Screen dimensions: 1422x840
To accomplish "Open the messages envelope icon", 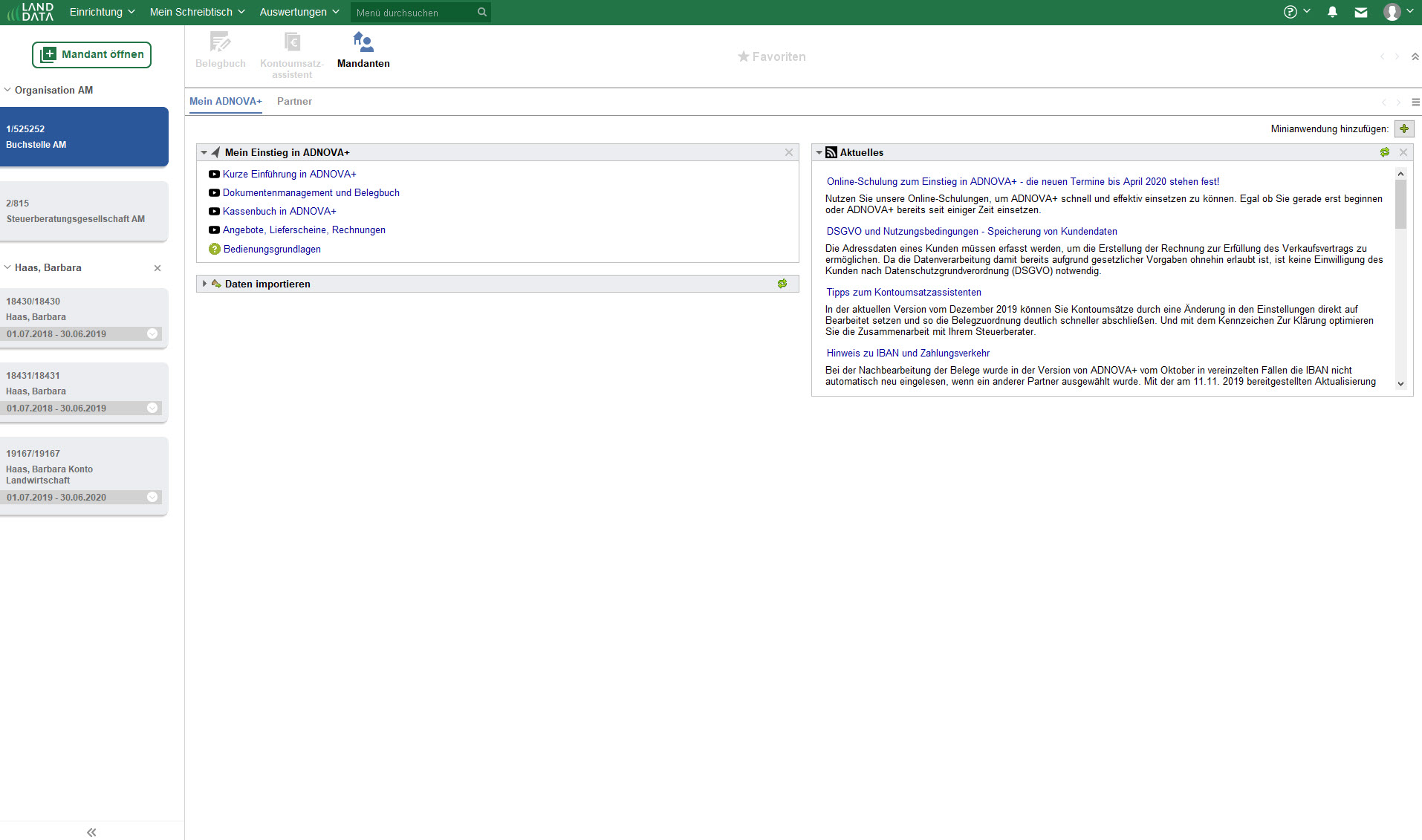I will point(1360,12).
